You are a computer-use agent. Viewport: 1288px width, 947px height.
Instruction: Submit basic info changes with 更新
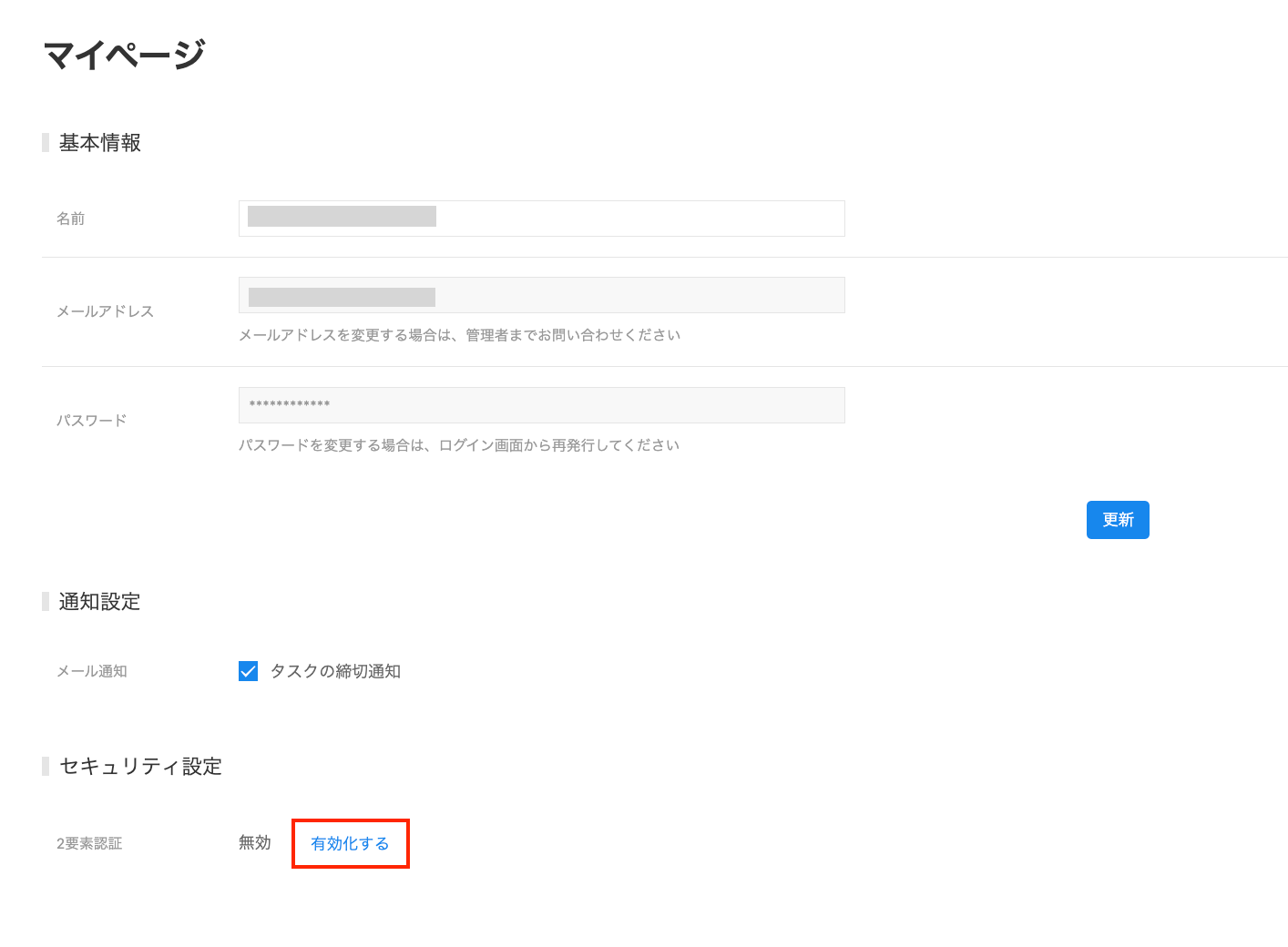tap(1118, 519)
